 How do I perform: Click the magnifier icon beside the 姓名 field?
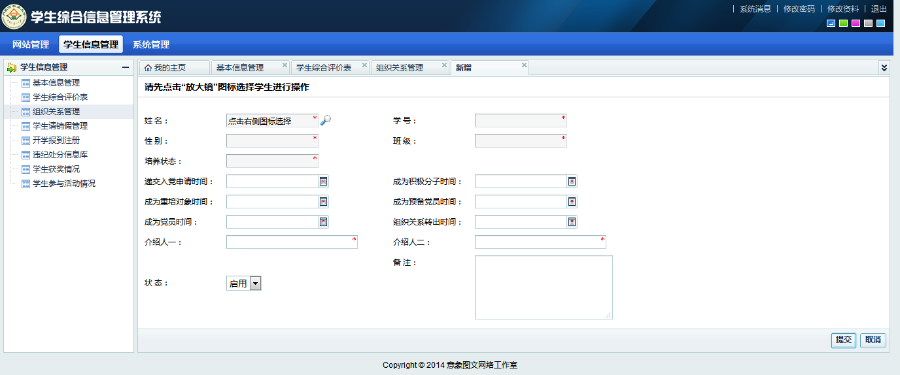pos(325,120)
